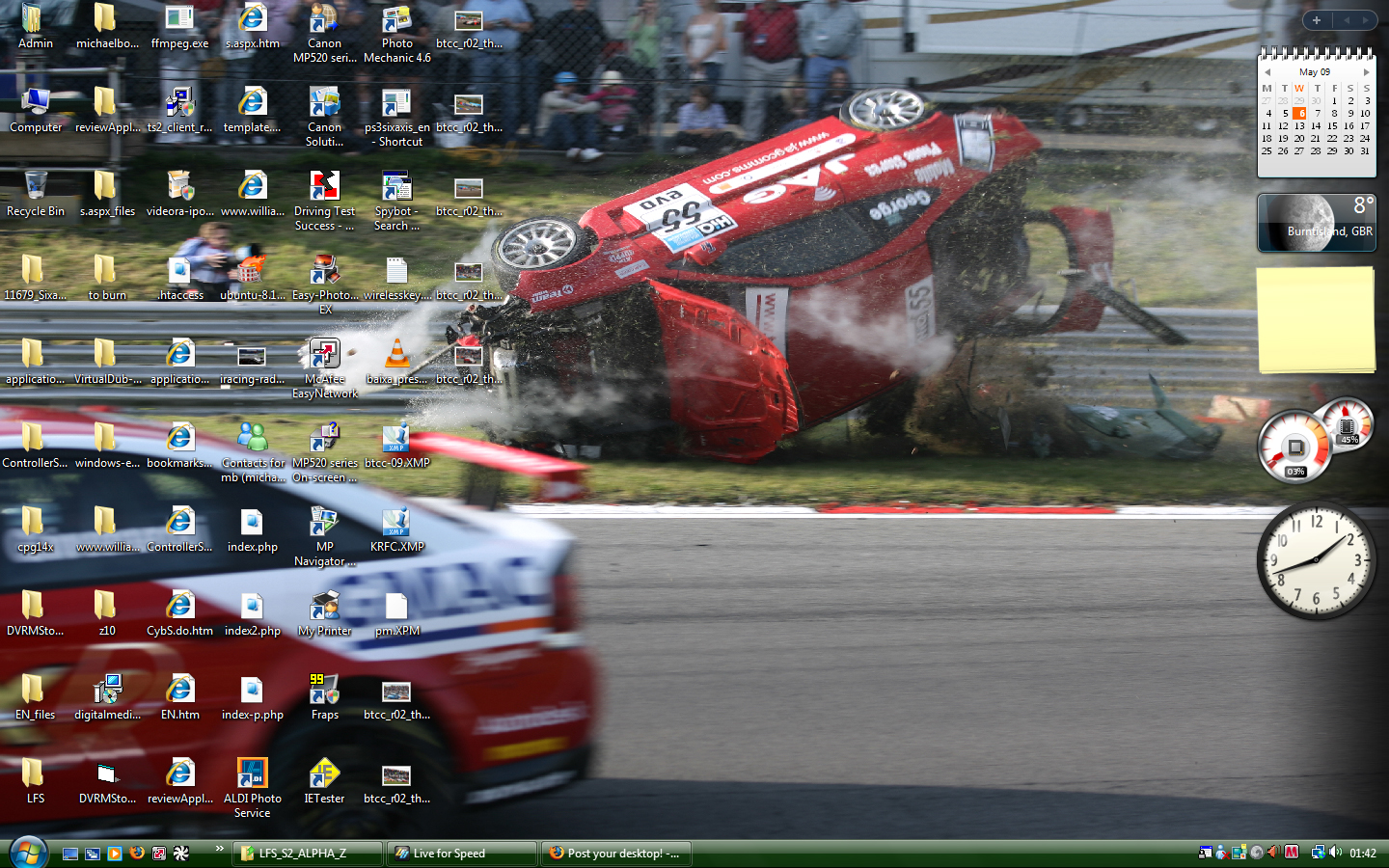1389x868 pixels.
Task: Click the McAfee tray icon
Action: tap(1292, 853)
